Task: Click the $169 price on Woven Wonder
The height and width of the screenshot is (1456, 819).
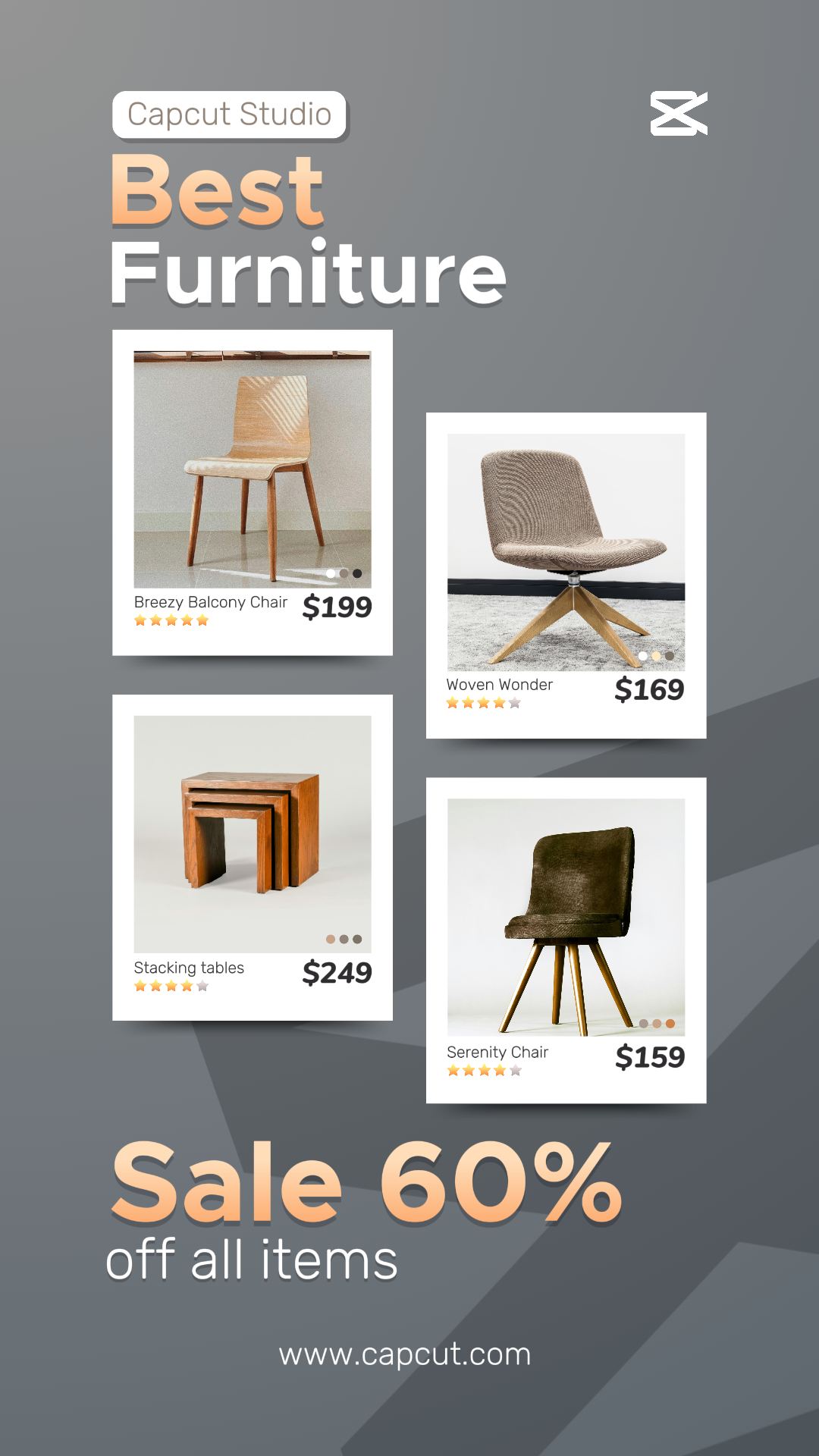Action: pos(649,689)
